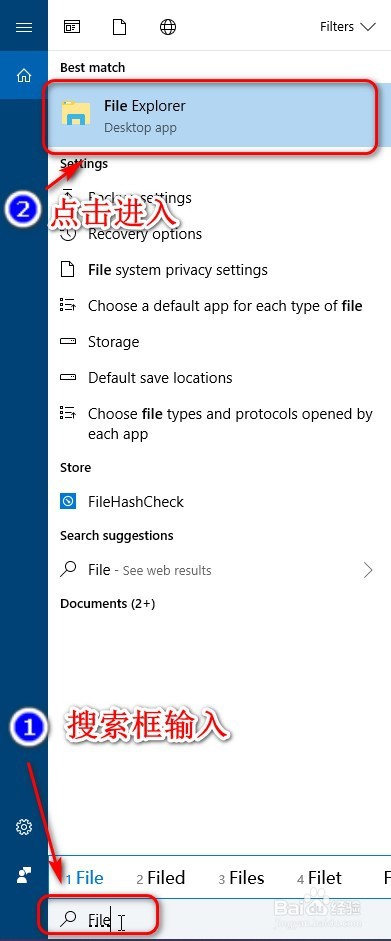Choose IME candidate 3 Files
The image size is (391, 941).
241,878
